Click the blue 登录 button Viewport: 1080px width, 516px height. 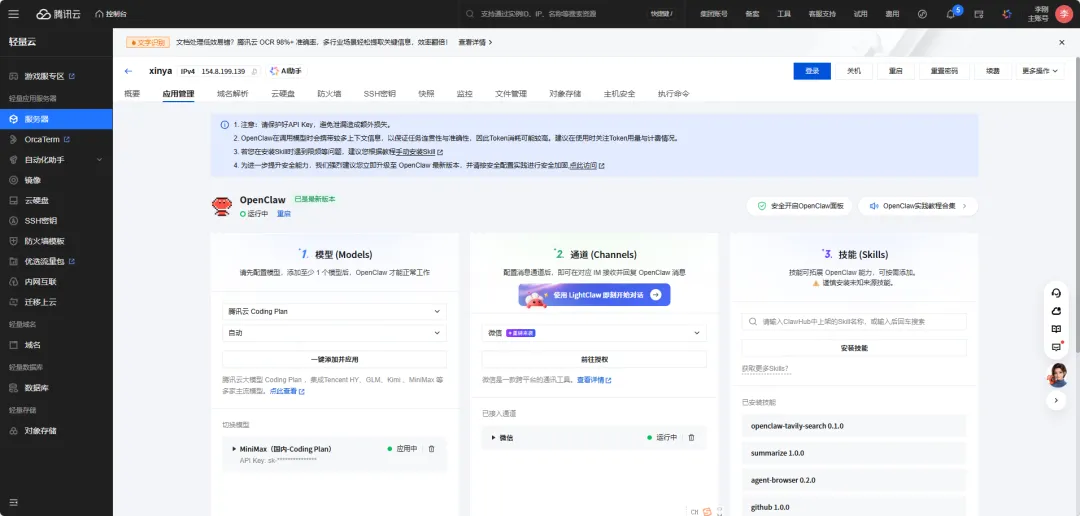[812, 71]
